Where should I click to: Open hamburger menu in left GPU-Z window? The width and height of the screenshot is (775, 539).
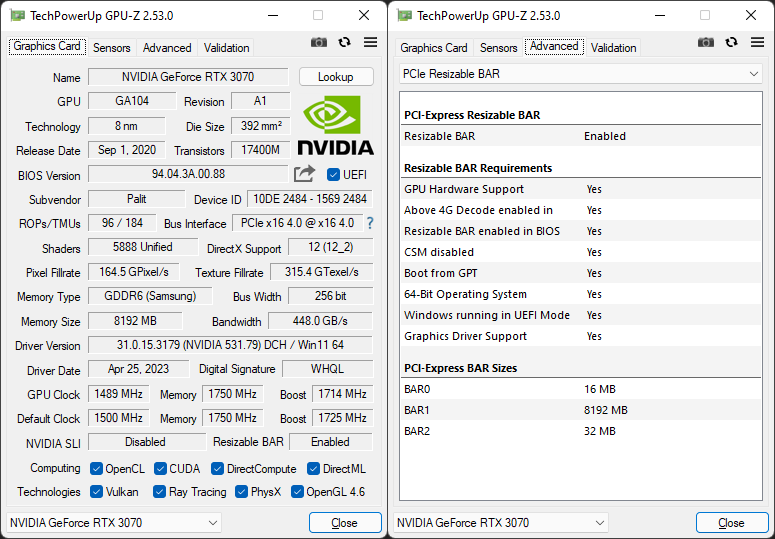tap(371, 42)
